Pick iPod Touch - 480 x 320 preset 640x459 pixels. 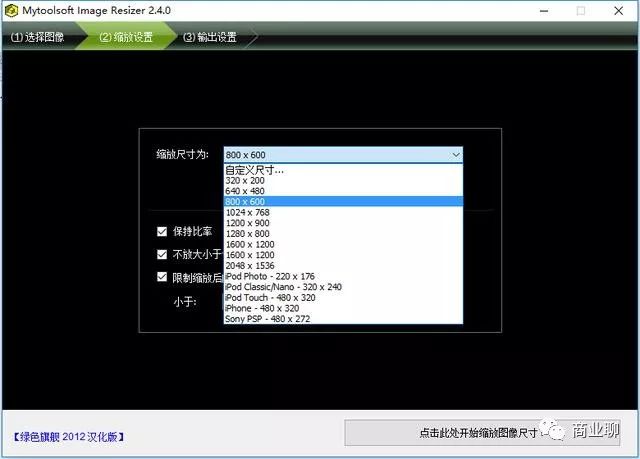tap(343, 297)
